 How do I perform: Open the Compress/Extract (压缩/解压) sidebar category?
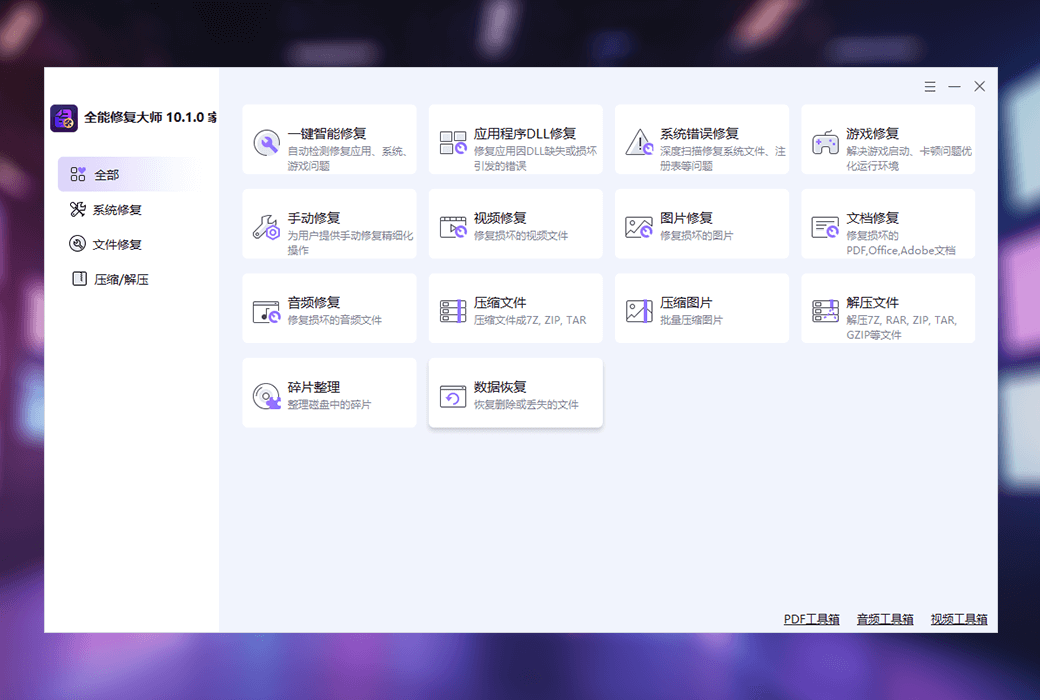tap(120, 280)
